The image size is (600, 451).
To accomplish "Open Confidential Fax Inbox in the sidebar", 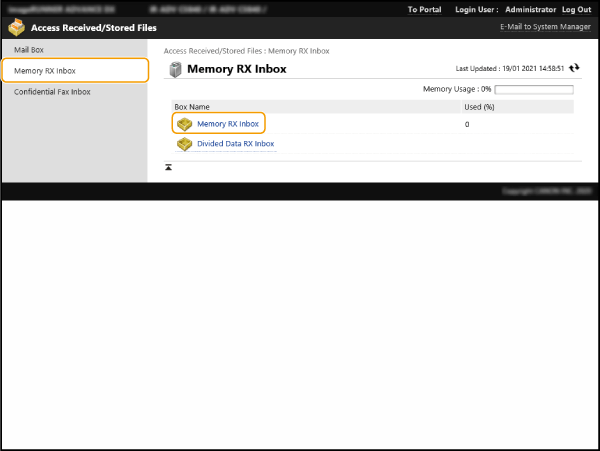I will (x=52, y=92).
